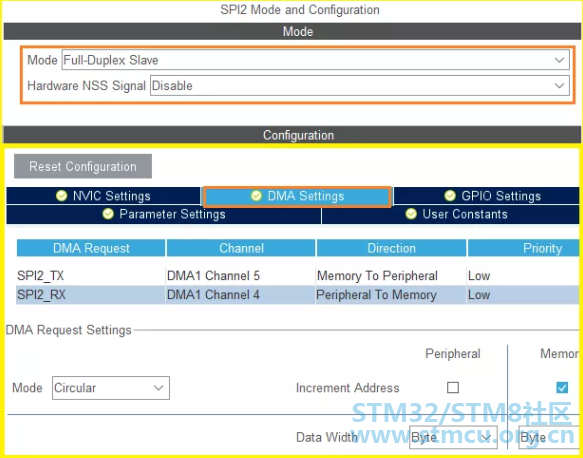Viewport: 583px width, 458px height.
Task: Click the green check icon on Parameter Settings
Action: (x=108, y=214)
